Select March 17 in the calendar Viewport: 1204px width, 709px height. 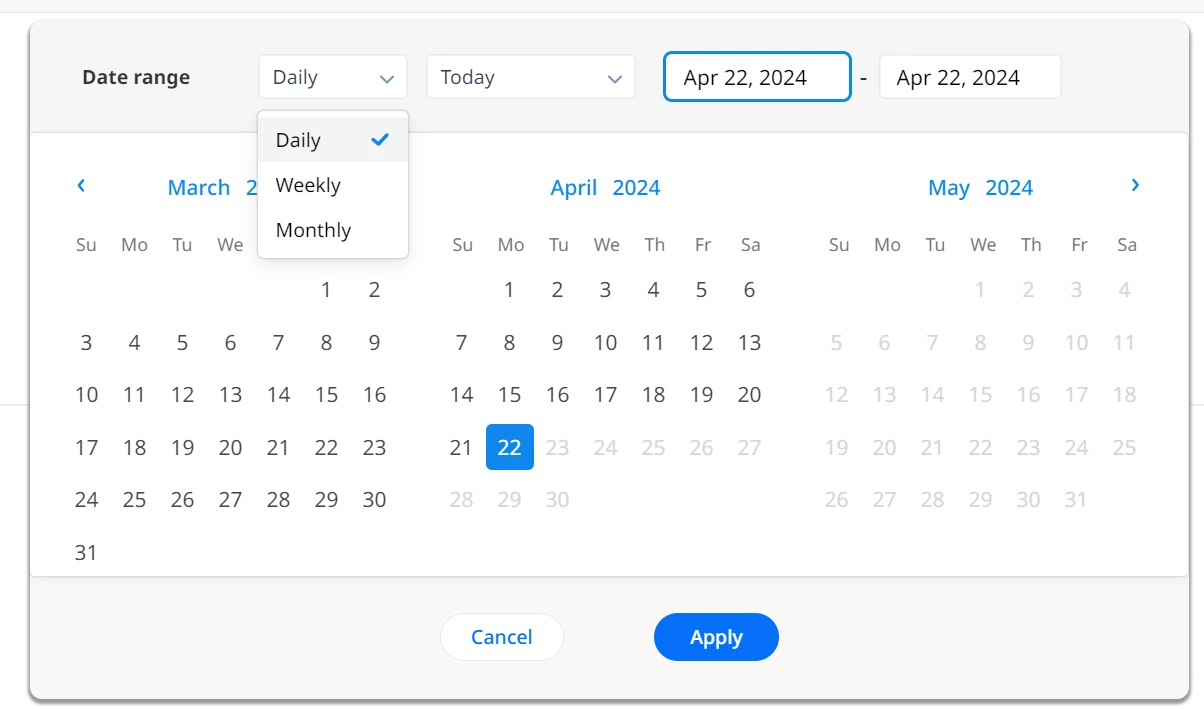tap(86, 447)
